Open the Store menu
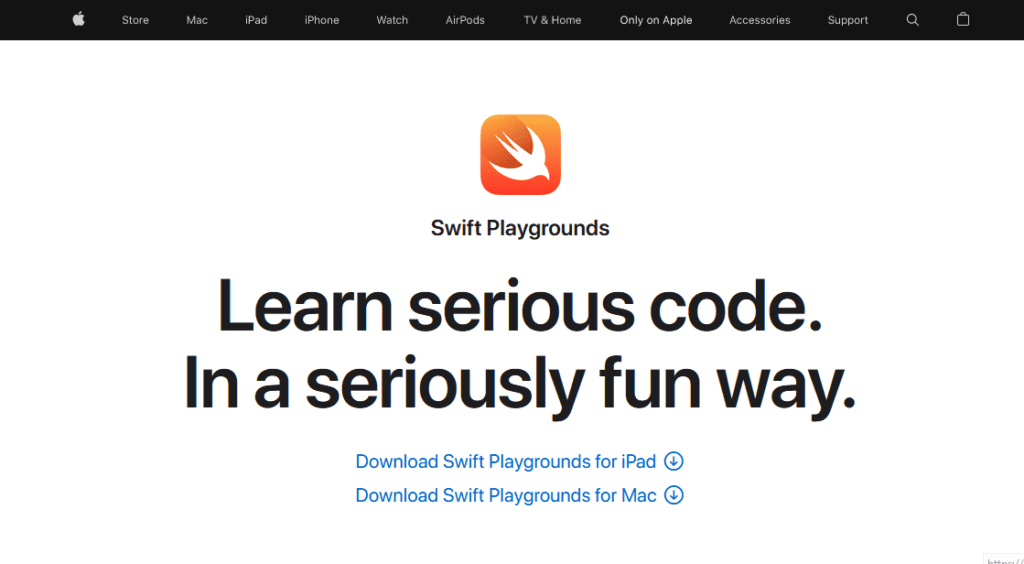 click(135, 20)
